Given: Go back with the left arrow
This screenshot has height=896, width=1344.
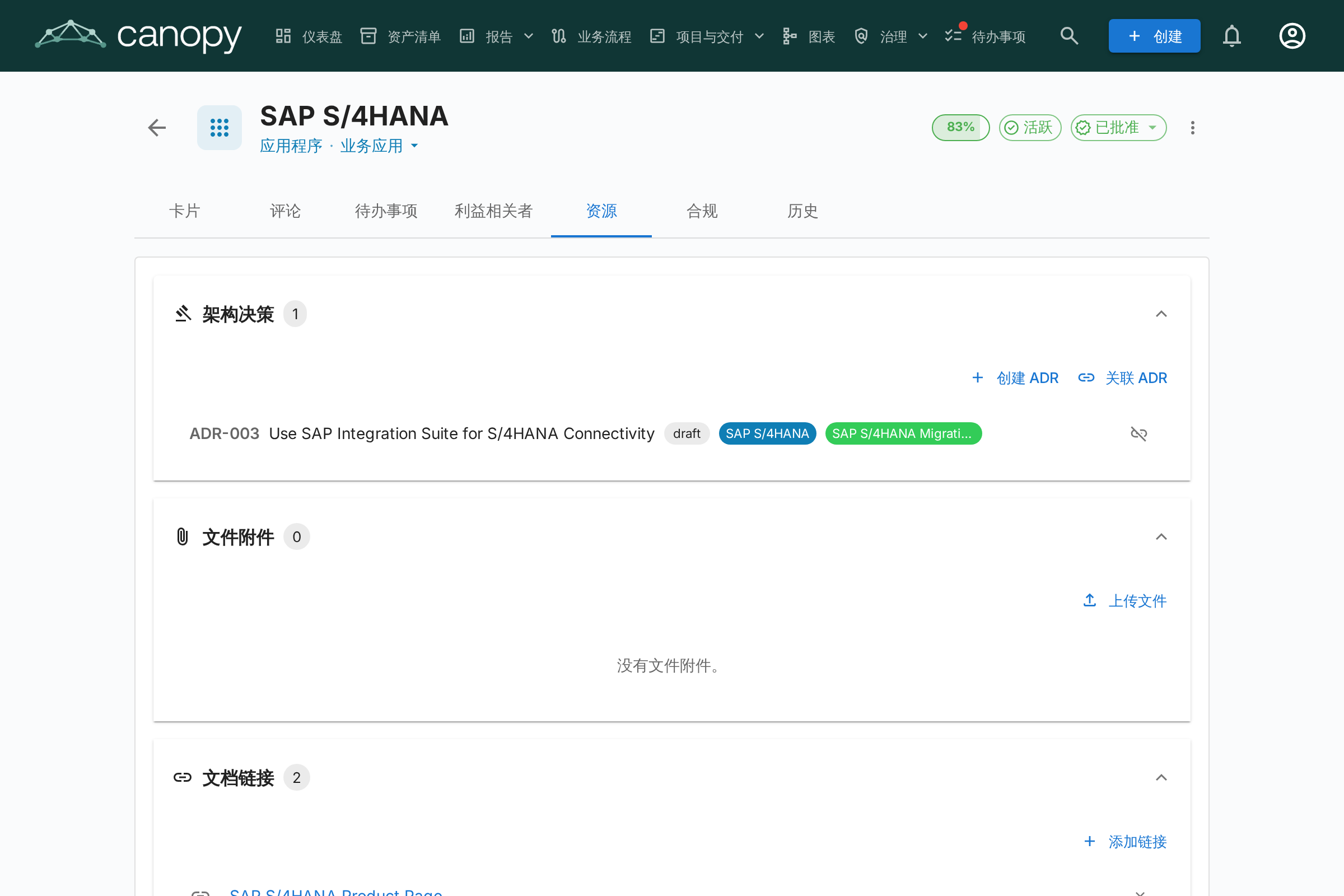Looking at the screenshot, I should (x=157, y=128).
